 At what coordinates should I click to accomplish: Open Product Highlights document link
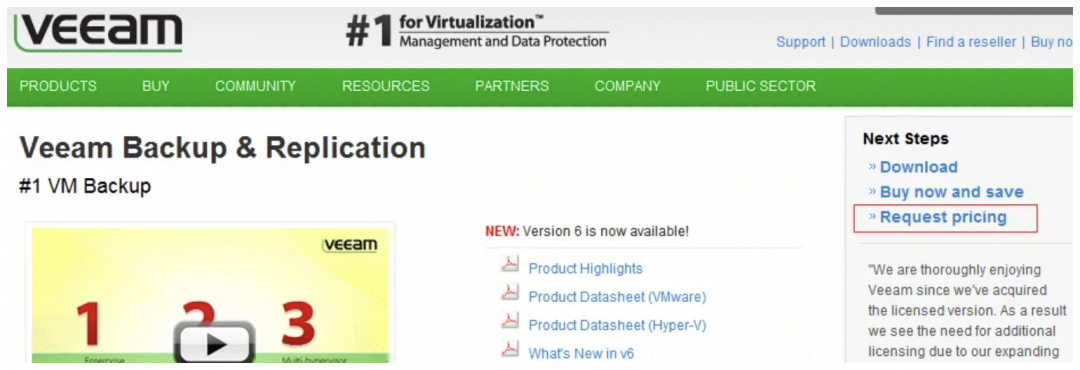click(585, 269)
